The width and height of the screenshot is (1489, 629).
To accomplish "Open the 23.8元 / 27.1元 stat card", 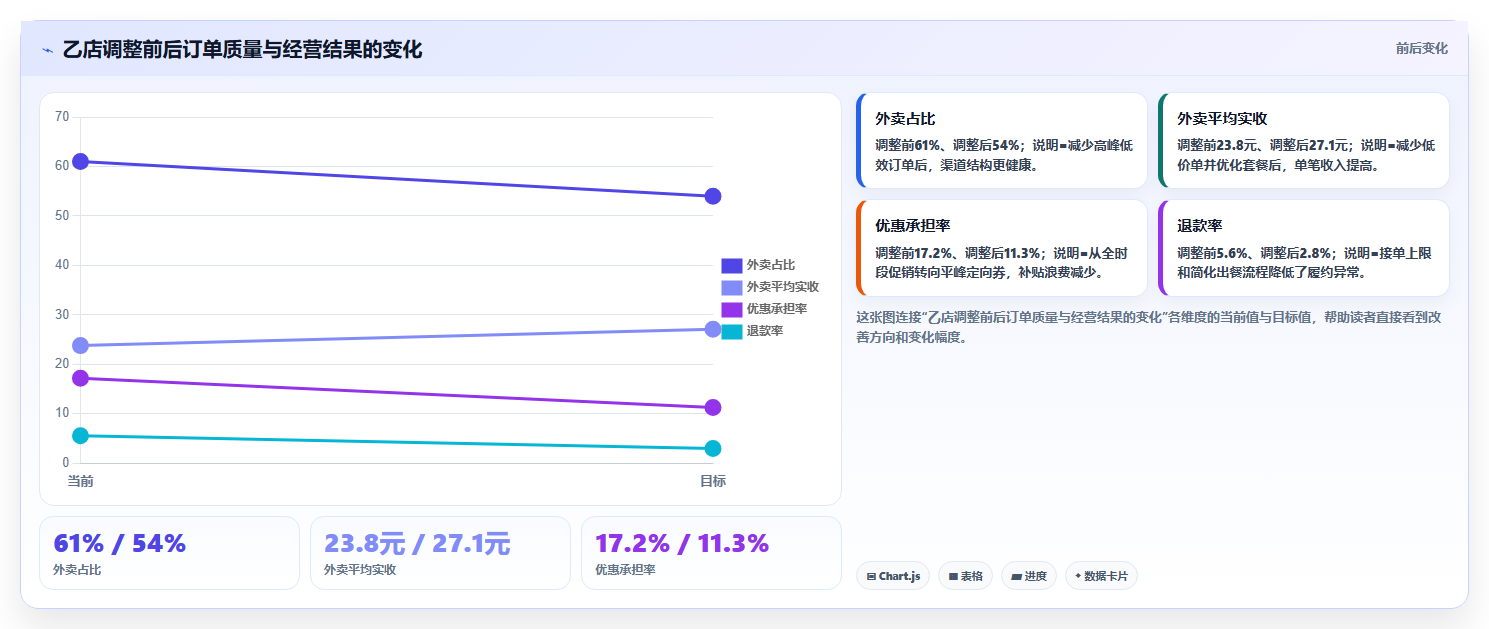I will tap(440, 553).
